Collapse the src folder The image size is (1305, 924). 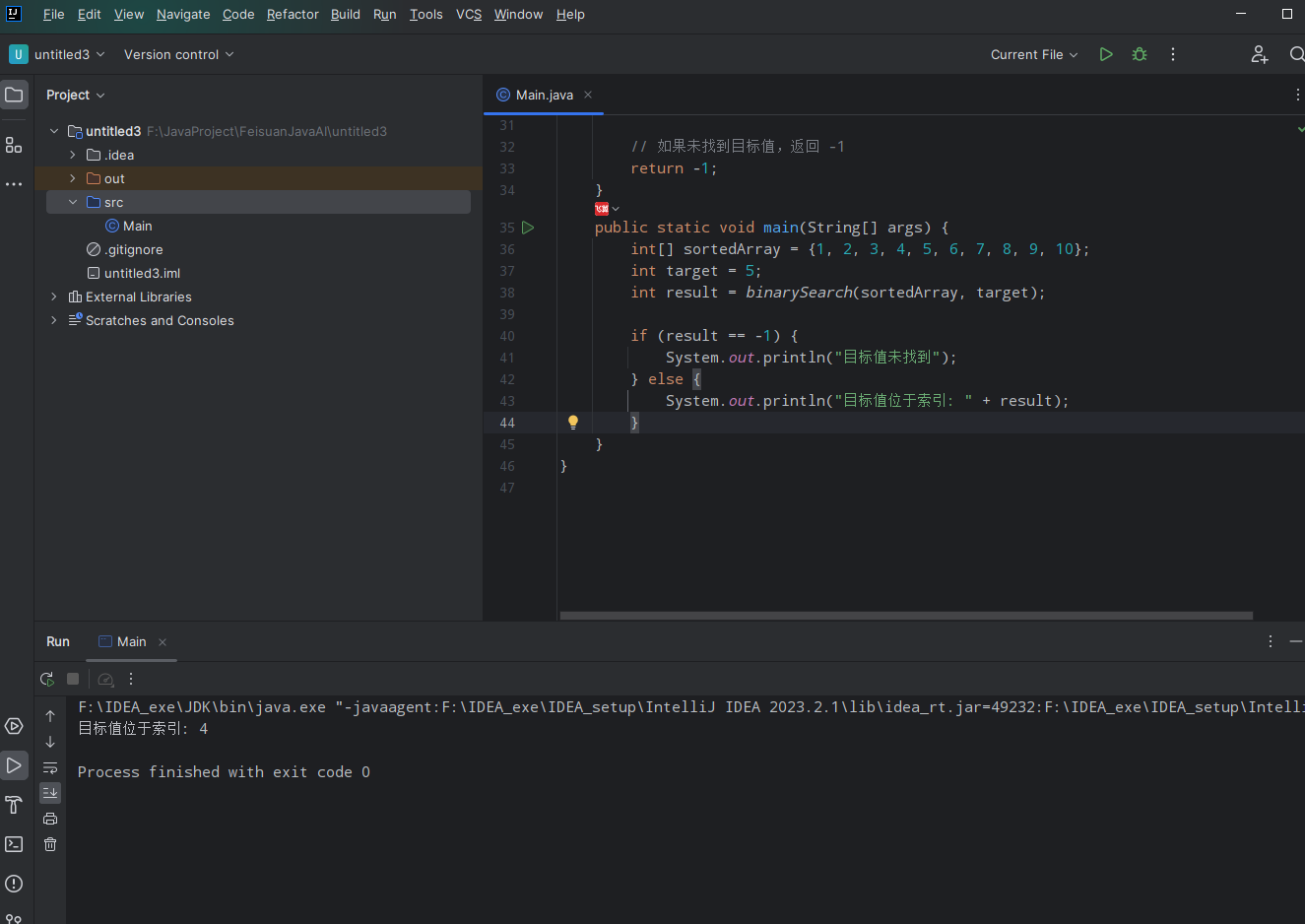73,202
